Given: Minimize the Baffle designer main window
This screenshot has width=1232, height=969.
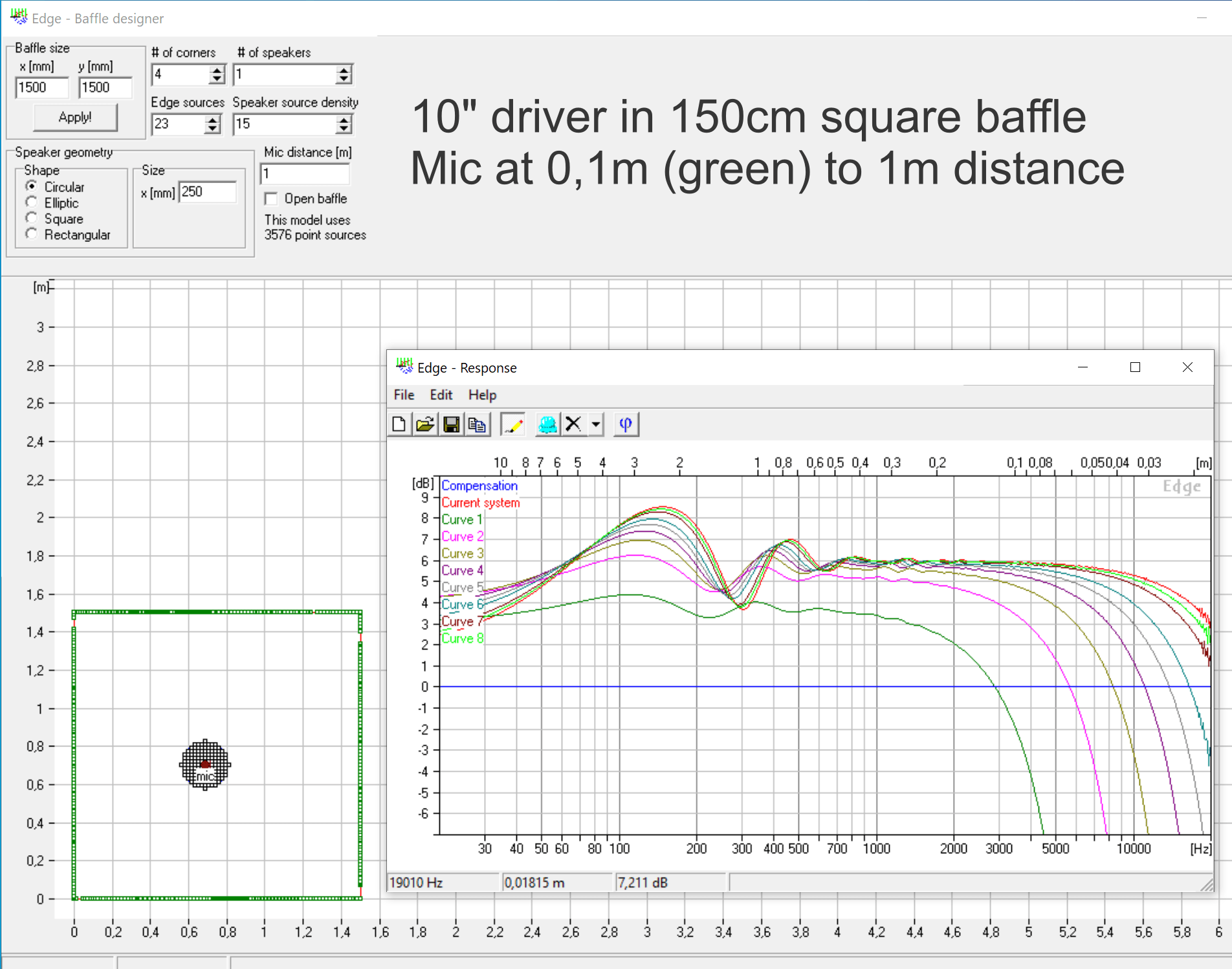Looking at the screenshot, I should pos(1202,17).
